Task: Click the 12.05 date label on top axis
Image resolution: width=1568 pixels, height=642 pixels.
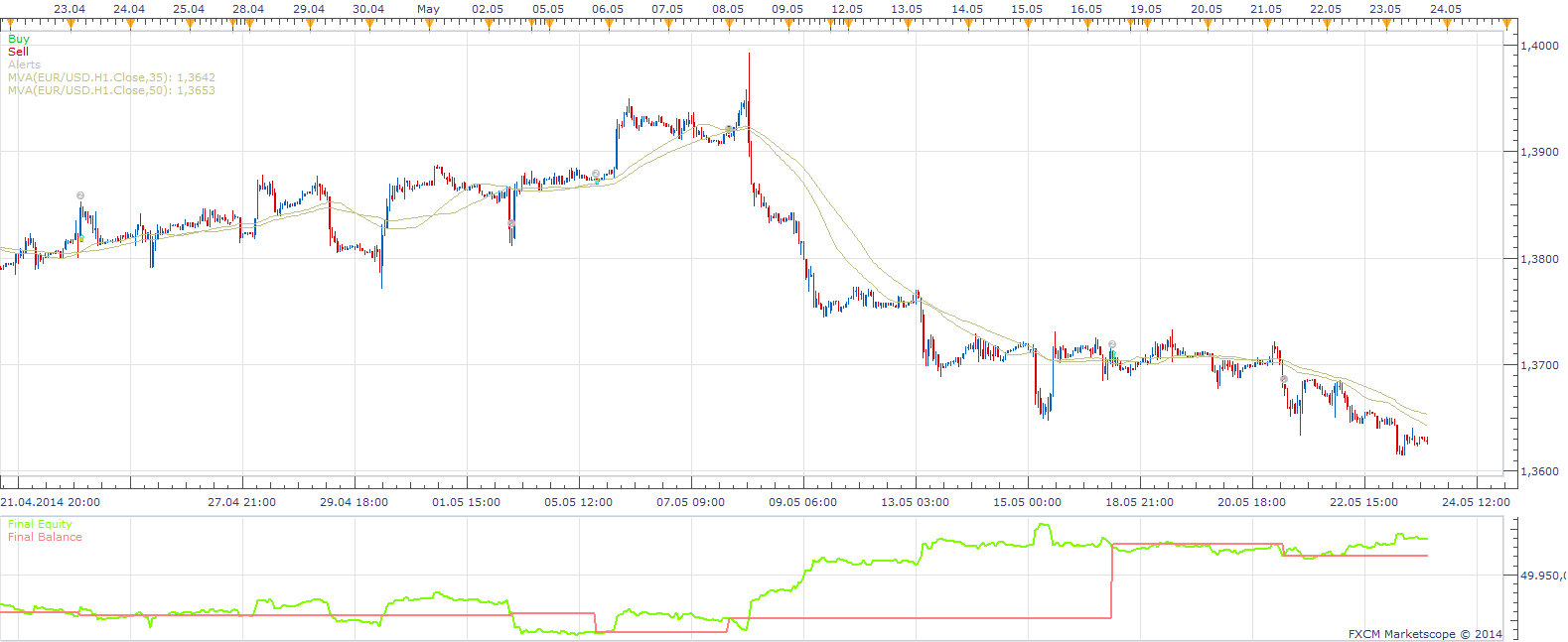Action: click(x=847, y=9)
